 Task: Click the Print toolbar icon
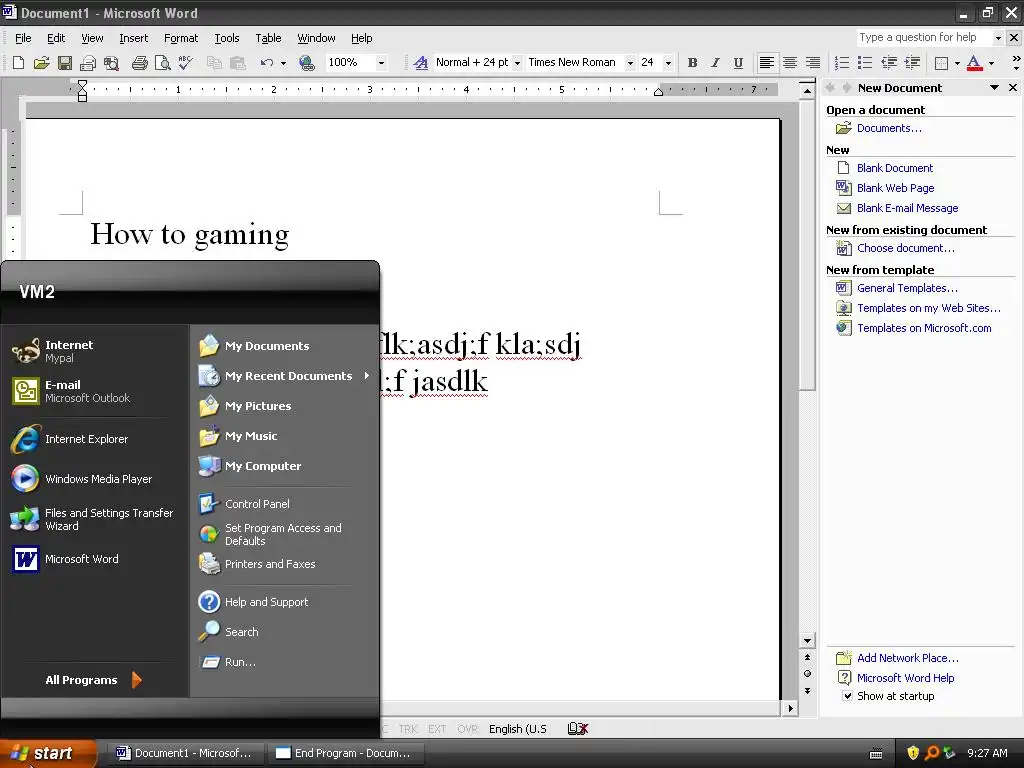[x=140, y=63]
